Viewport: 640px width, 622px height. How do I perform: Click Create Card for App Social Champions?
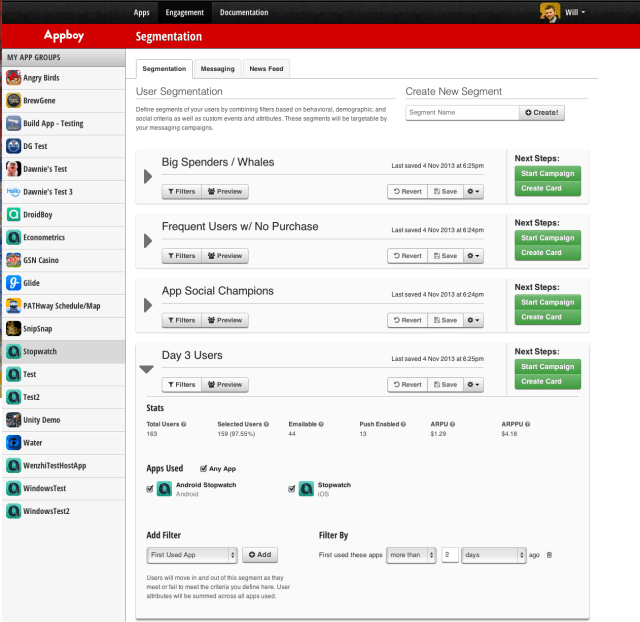point(547,317)
